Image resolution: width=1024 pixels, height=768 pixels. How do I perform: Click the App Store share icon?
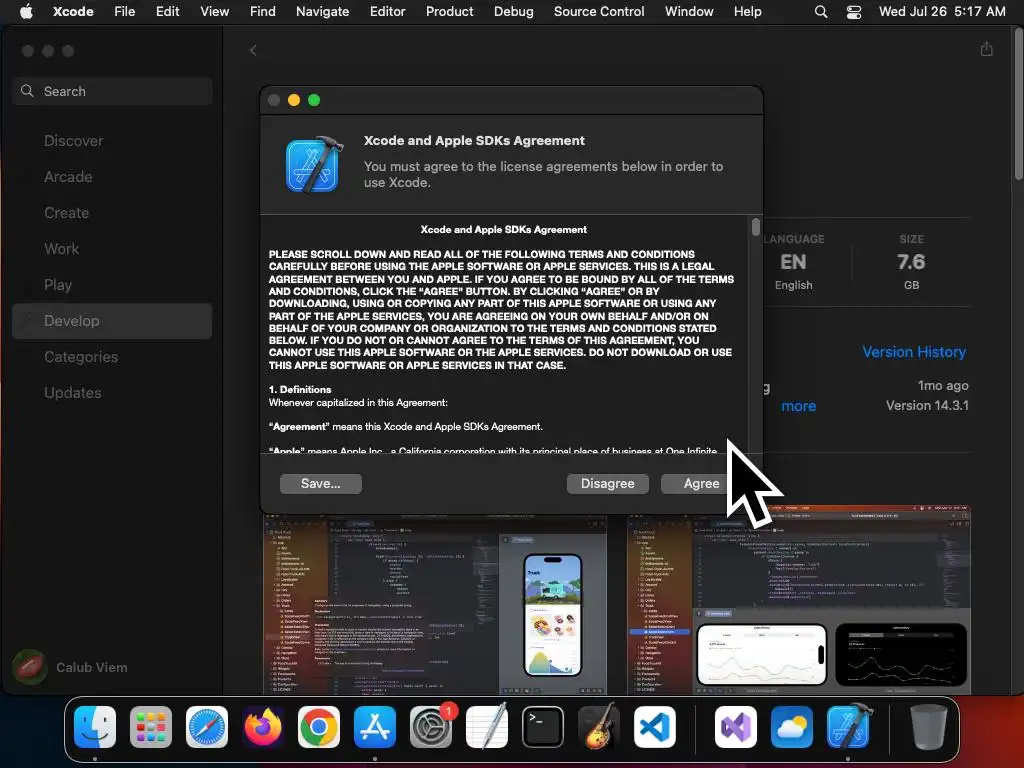click(986, 49)
